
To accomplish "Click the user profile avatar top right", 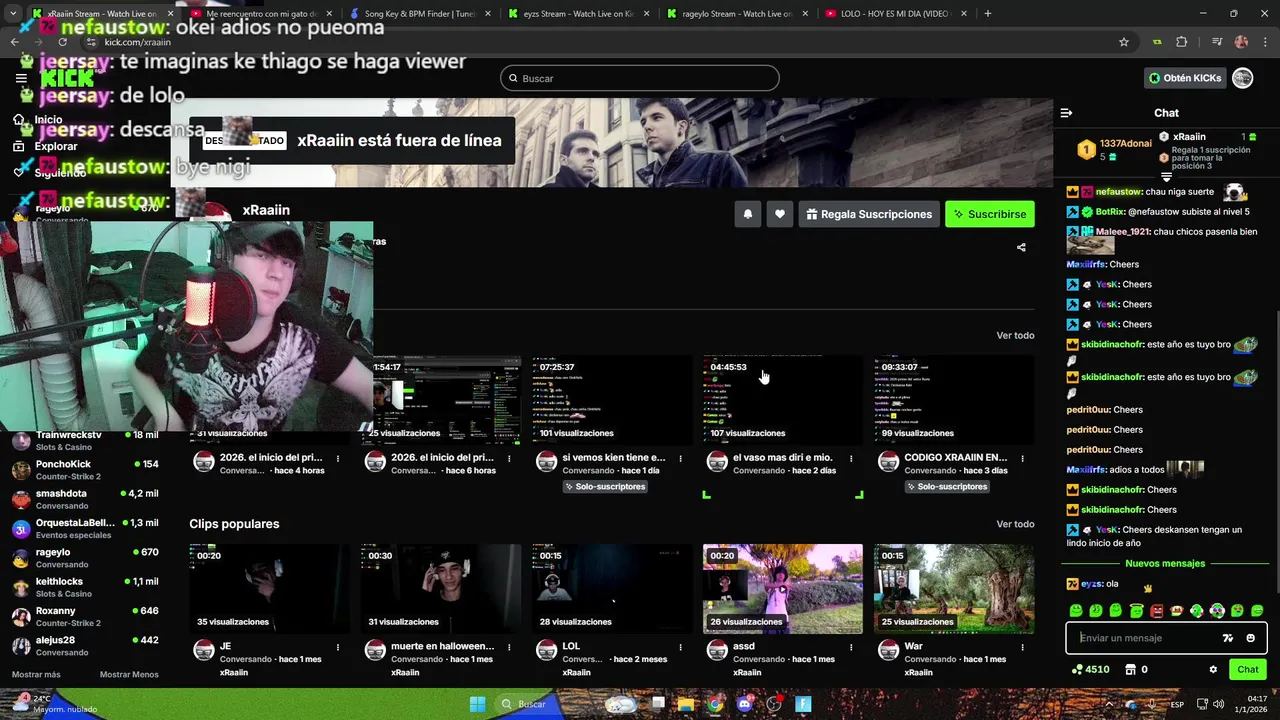I will pos(1242,78).
